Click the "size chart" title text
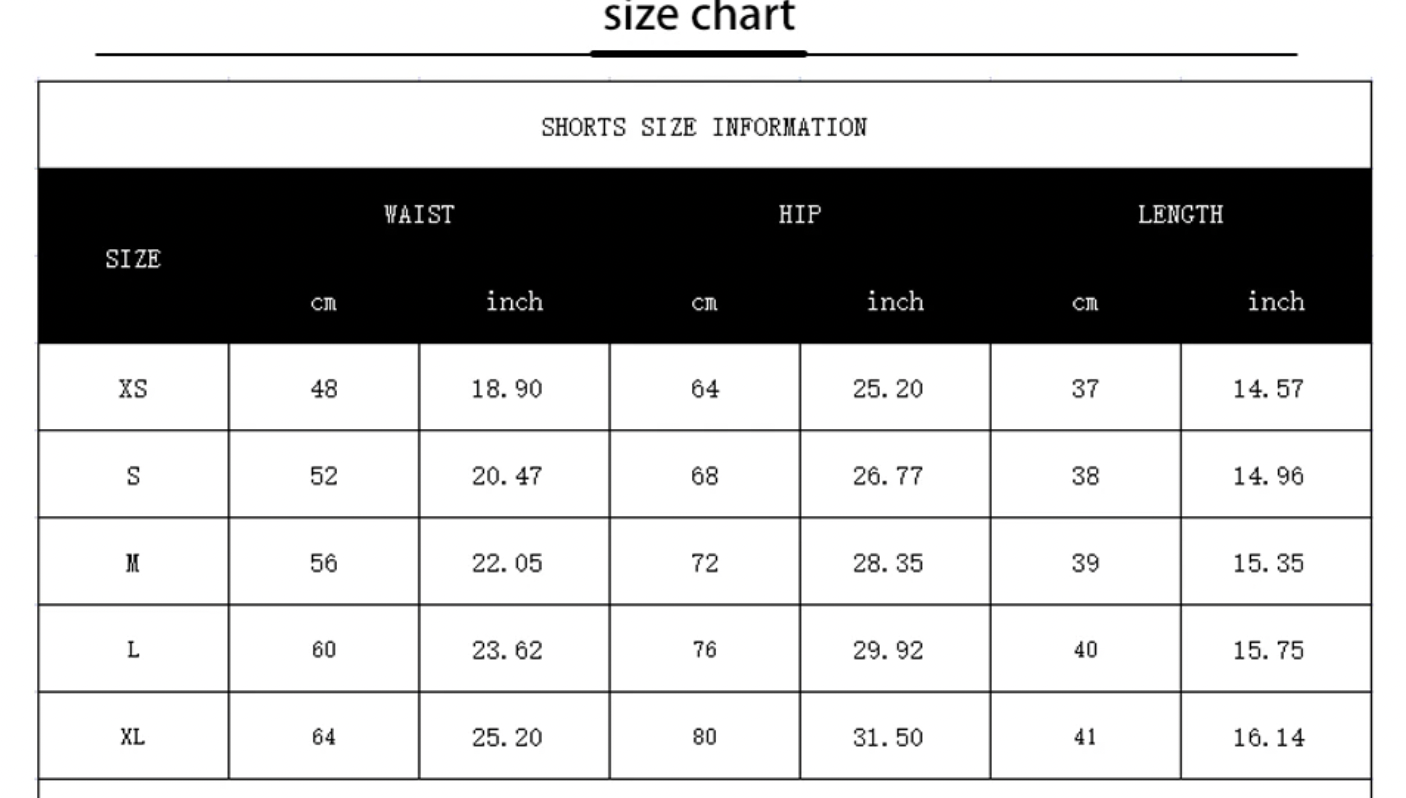The height and width of the screenshot is (798, 1406). (700, 17)
